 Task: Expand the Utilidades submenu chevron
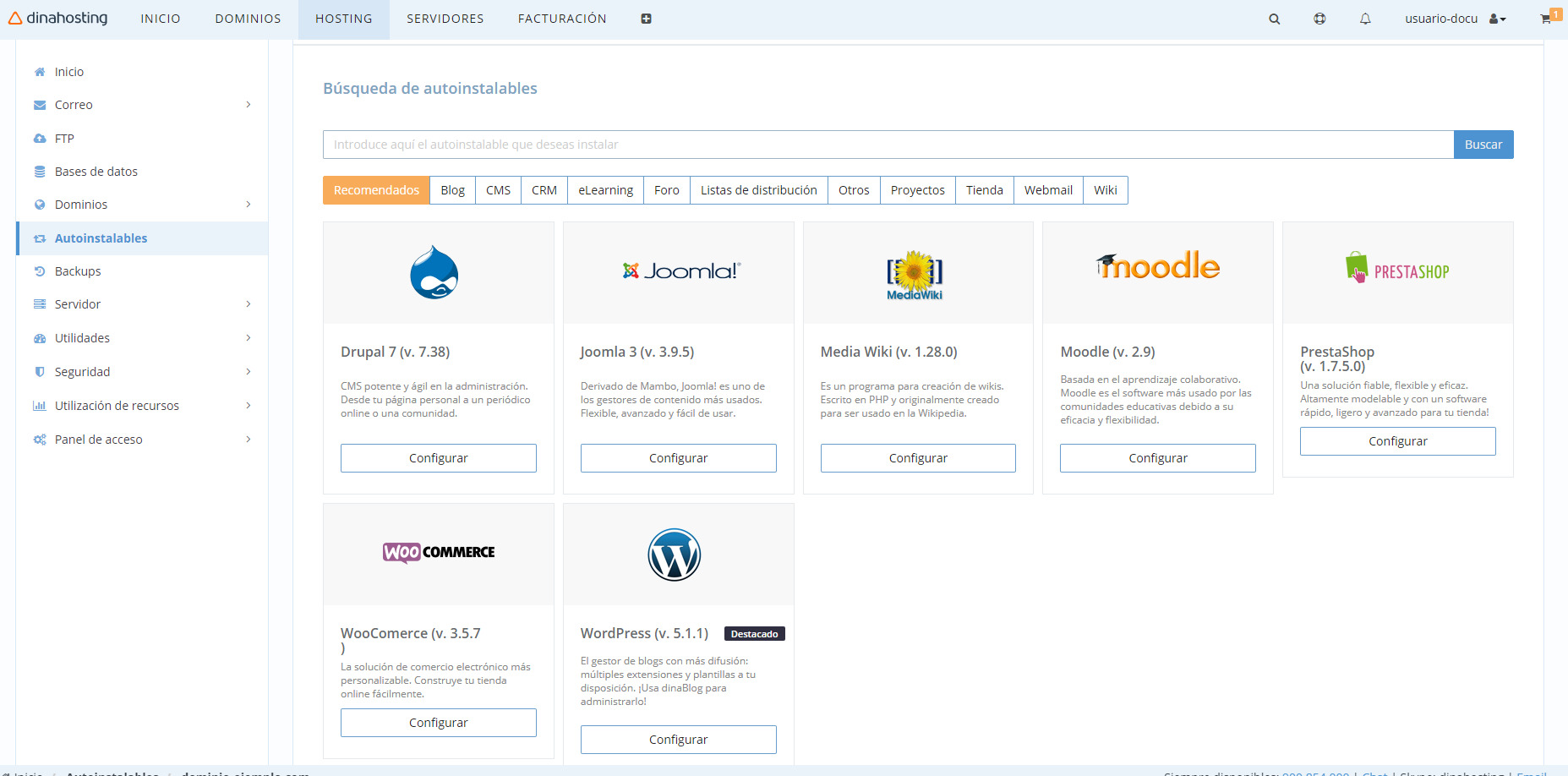(249, 338)
